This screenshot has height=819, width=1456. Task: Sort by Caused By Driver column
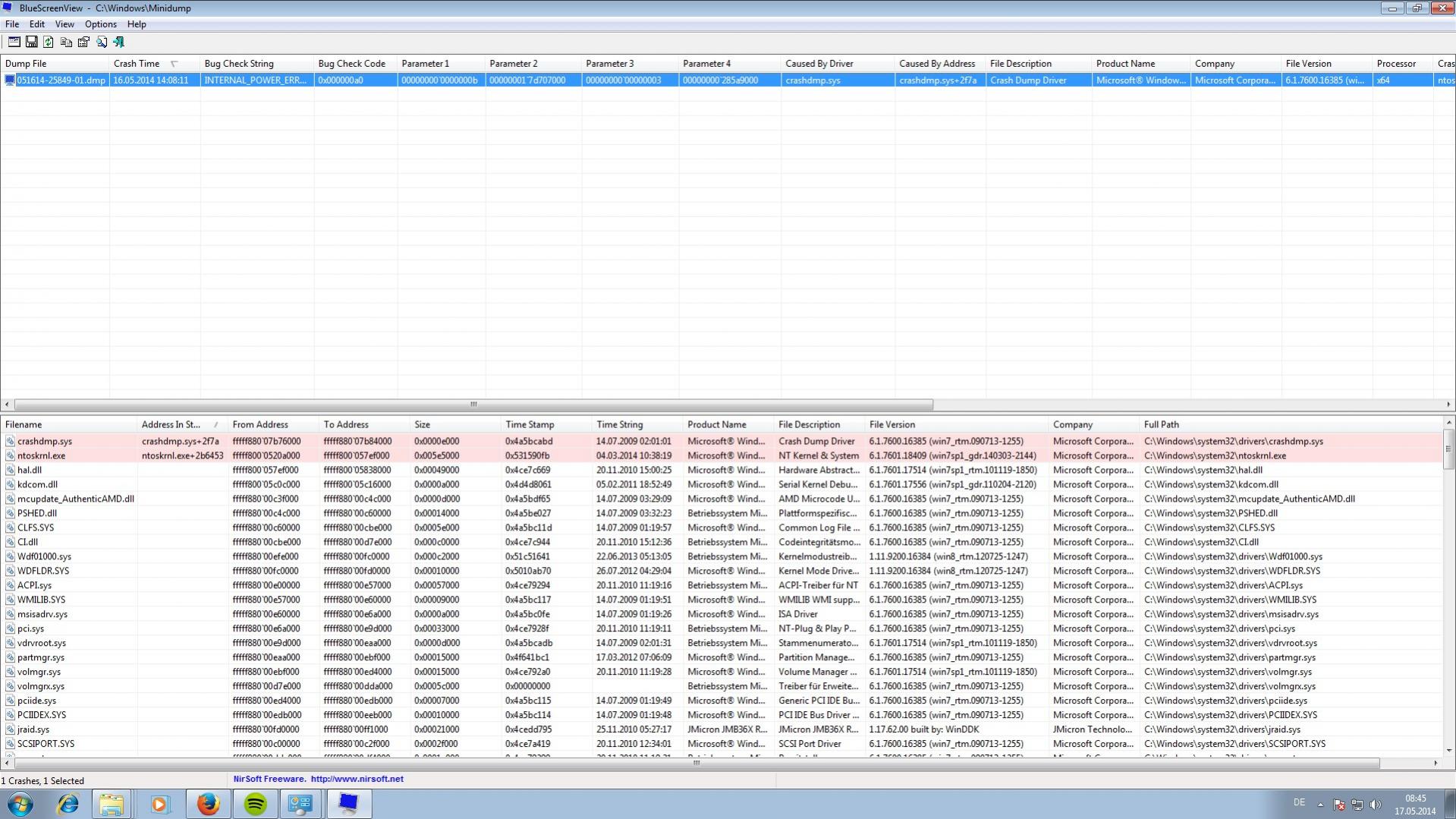point(838,64)
